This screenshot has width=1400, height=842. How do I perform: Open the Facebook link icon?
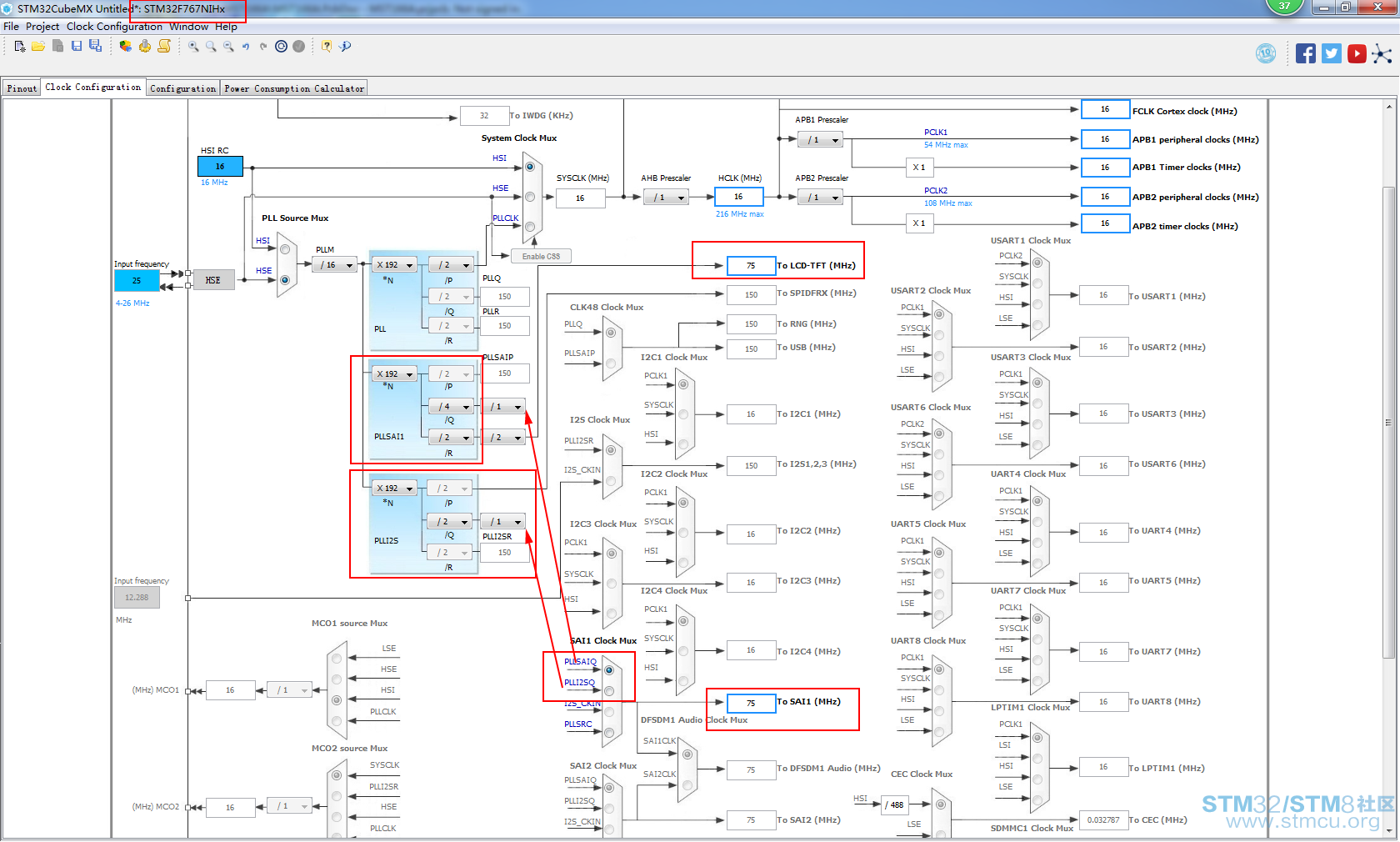[1306, 54]
